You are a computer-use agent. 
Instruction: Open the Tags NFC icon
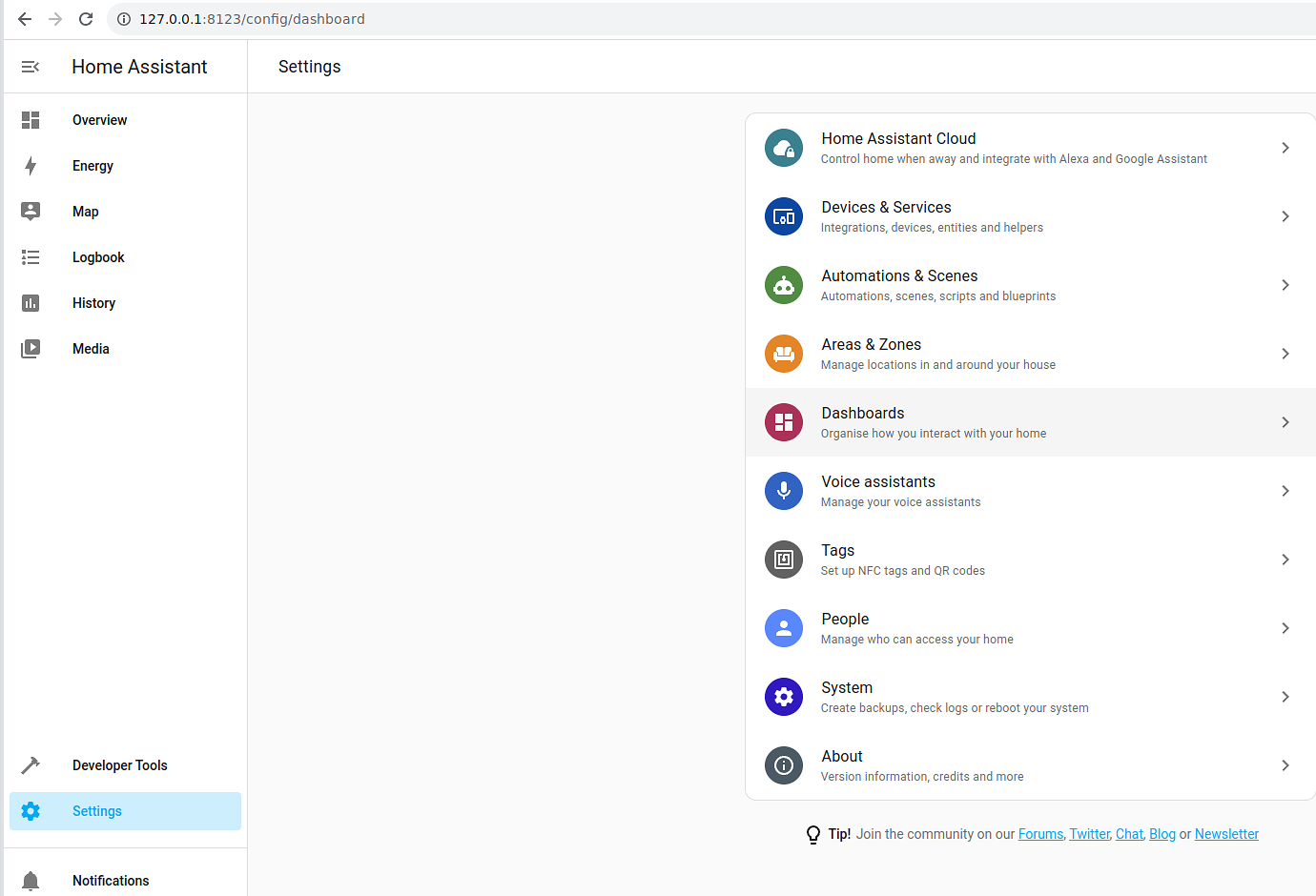pyautogui.click(x=783, y=560)
